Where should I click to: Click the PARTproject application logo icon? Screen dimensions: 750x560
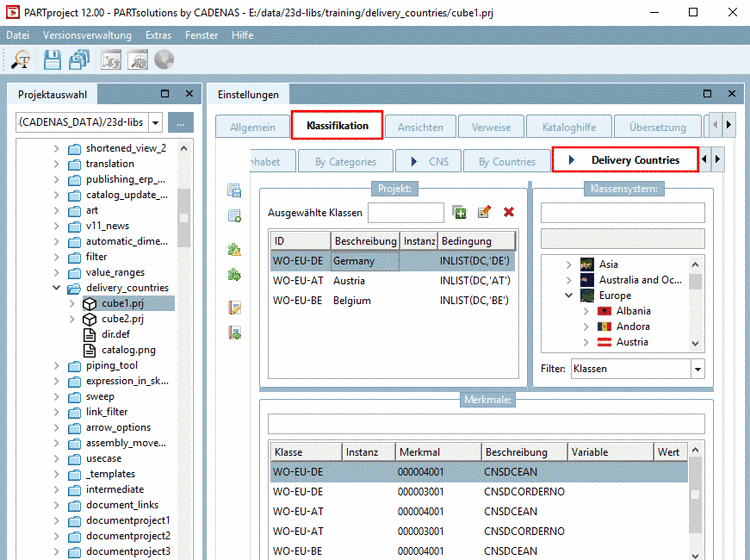13,12
